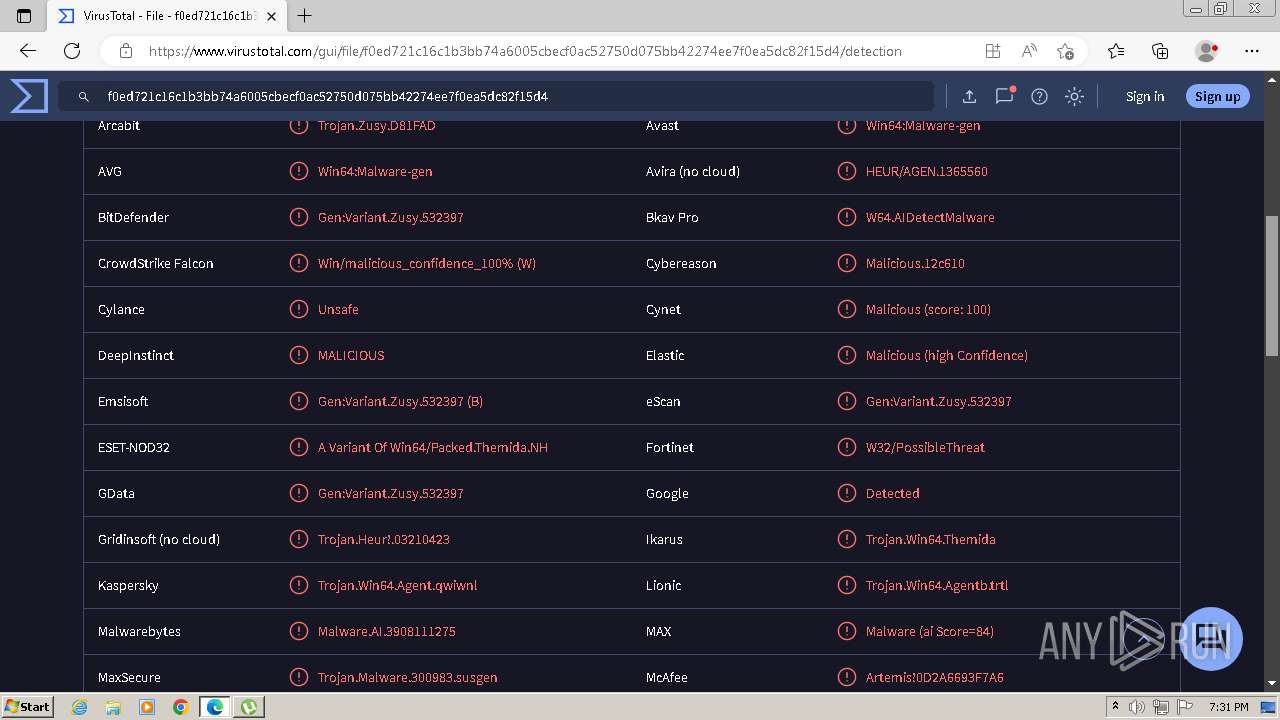Select ESET-NOD32 Themida detection text
Image resolution: width=1280 pixels, height=720 pixels.
tap(433, 447)
